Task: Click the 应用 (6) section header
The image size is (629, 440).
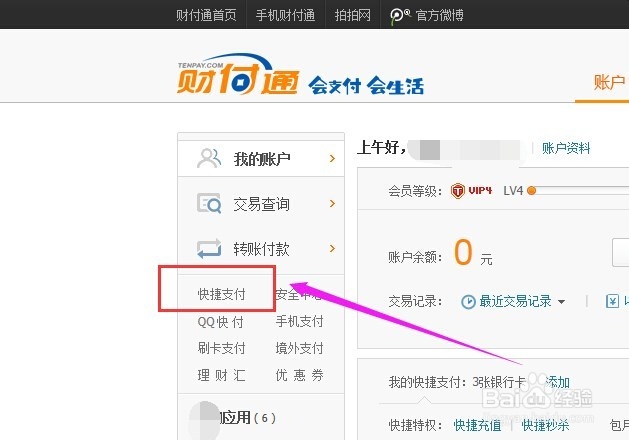Action: pyautogui.click(x=248, y=418)
